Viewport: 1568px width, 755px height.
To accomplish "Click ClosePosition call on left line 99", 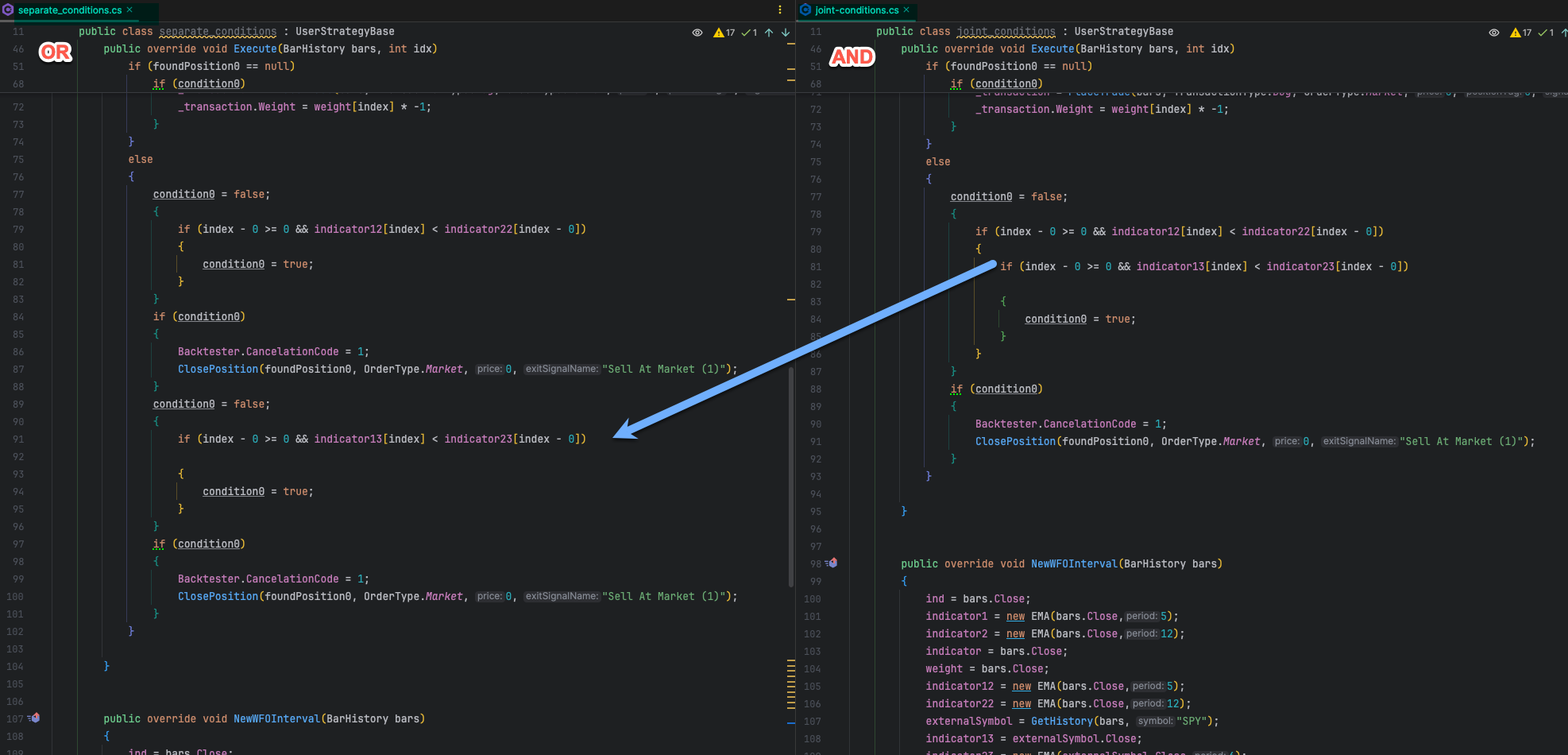I will pos(218,596).
